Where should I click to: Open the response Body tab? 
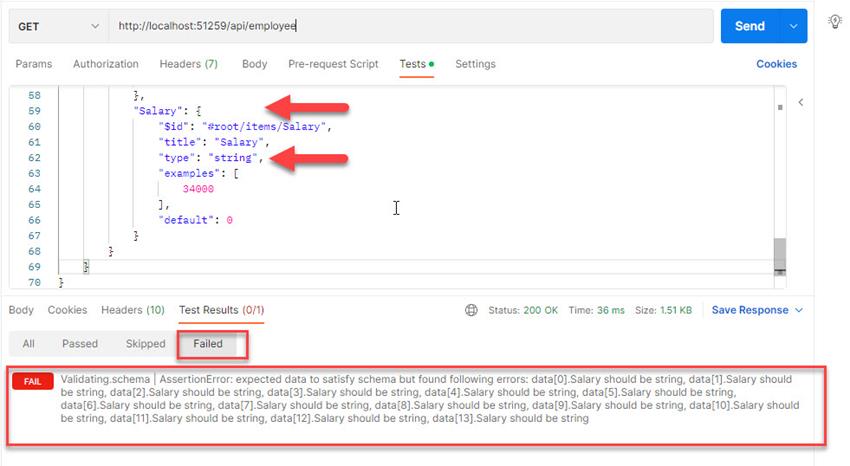click(x=21, y=310)
